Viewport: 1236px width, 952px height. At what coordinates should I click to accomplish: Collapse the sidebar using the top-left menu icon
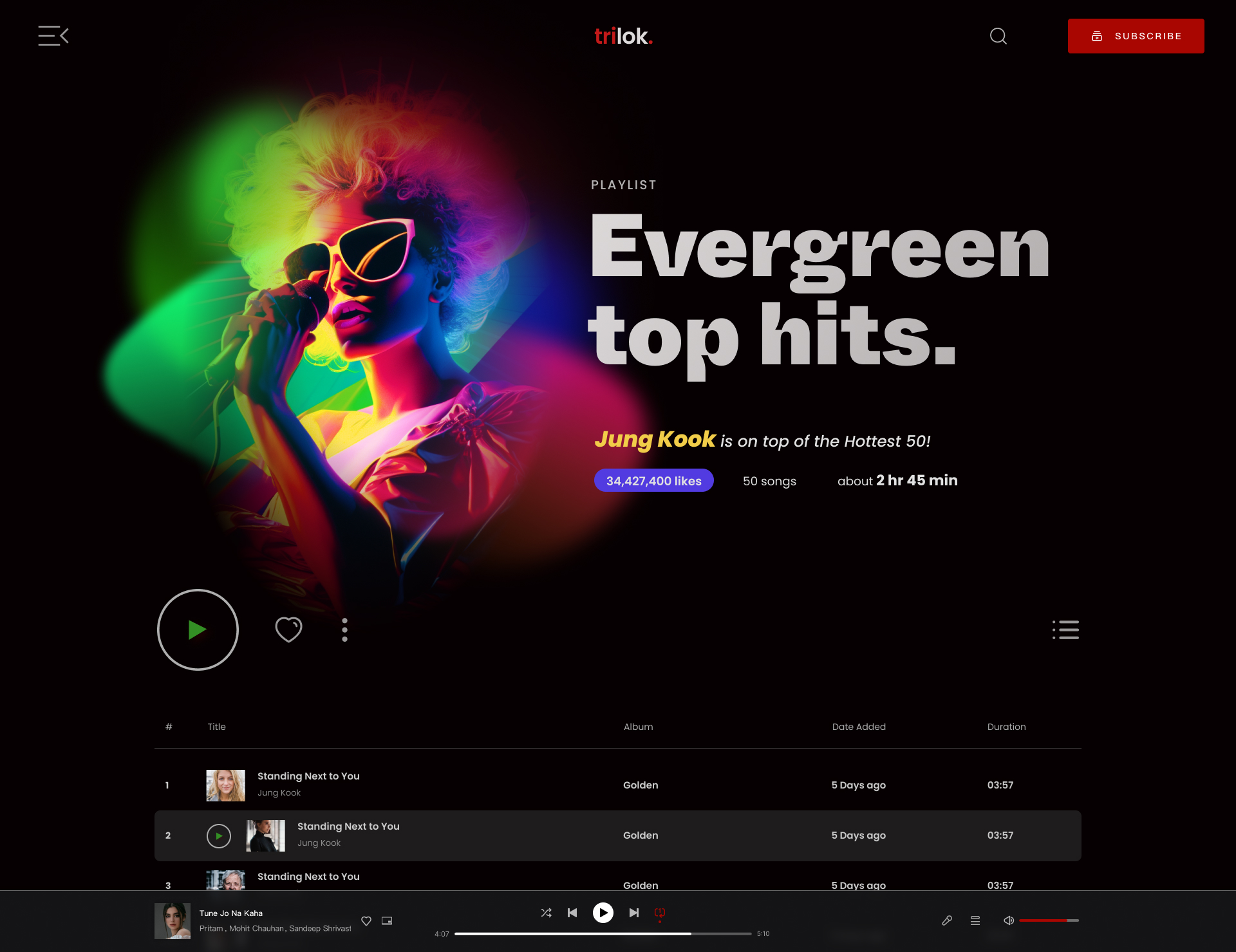click(53, 35)
